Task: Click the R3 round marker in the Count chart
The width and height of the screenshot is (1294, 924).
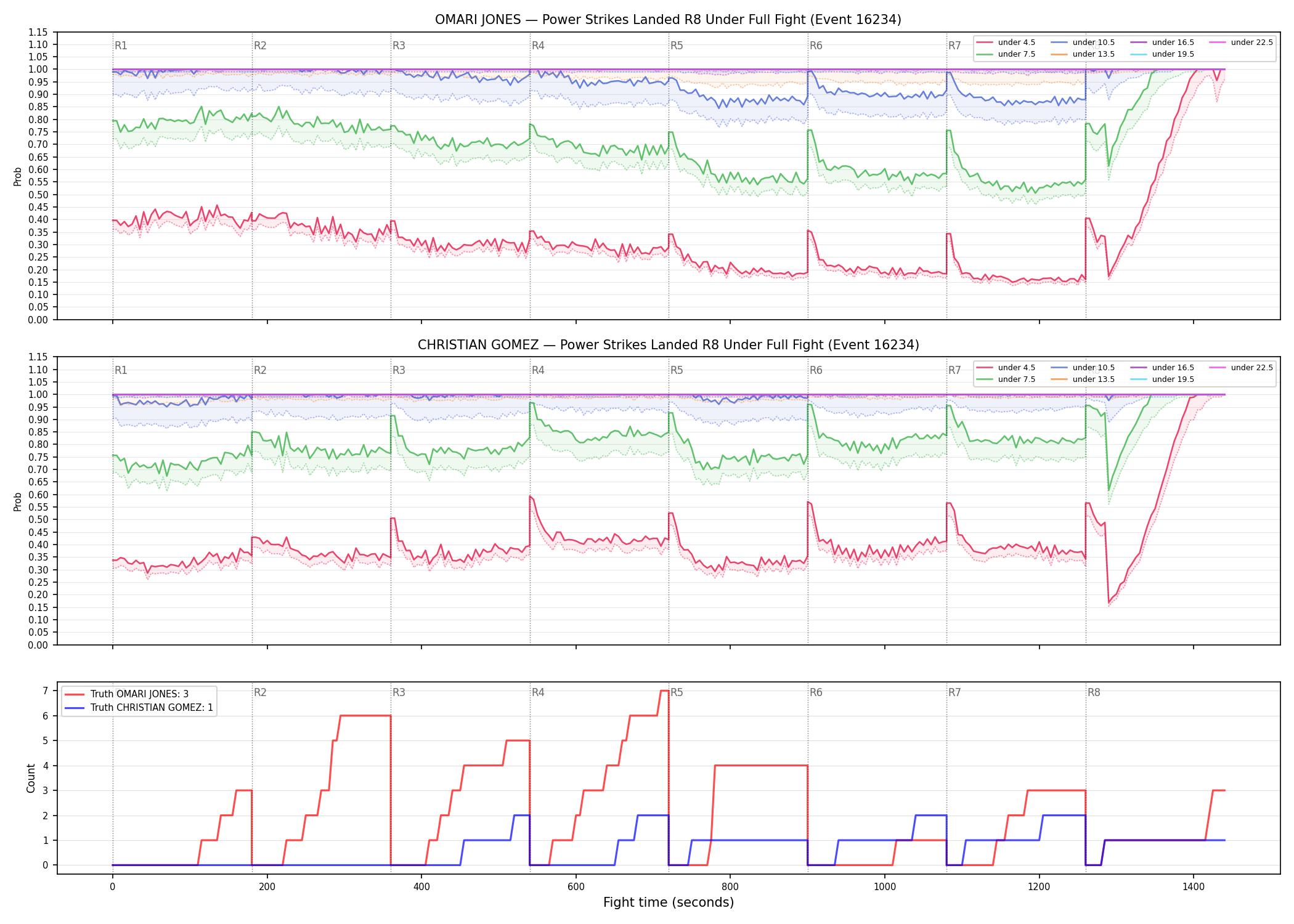Action: tap(399, 692)
